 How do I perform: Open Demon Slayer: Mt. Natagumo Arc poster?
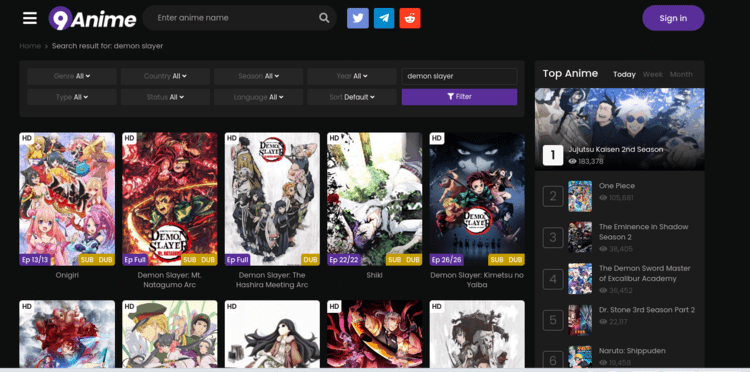[170, 199]
